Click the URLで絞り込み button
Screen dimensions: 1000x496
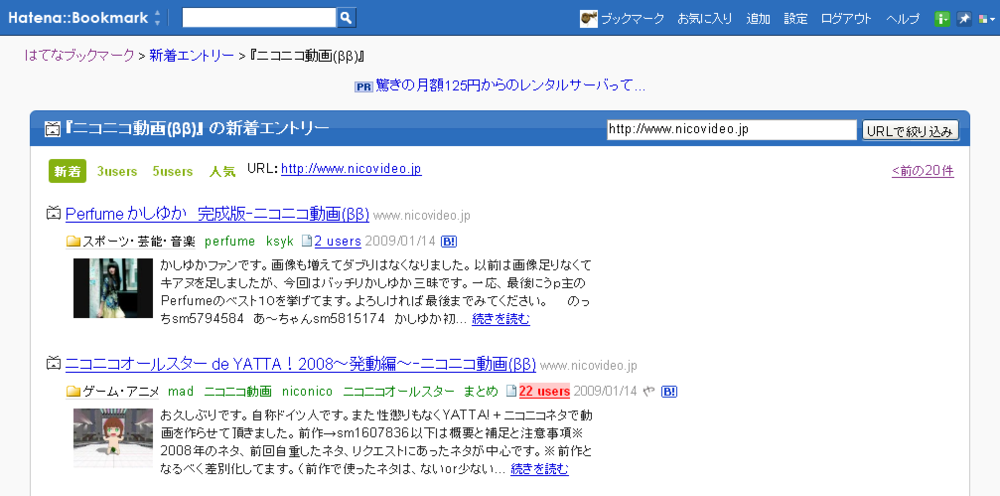[x=910, y=131]
